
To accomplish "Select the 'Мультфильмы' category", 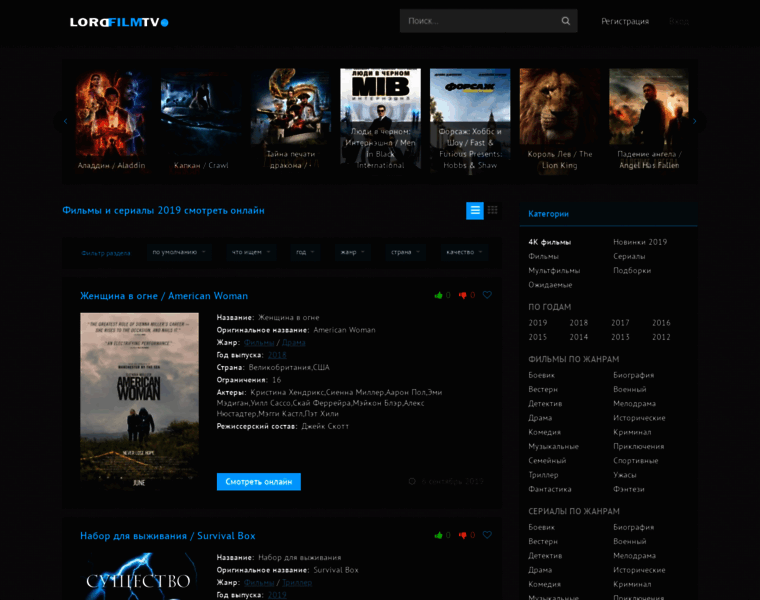I will point(554,270).
